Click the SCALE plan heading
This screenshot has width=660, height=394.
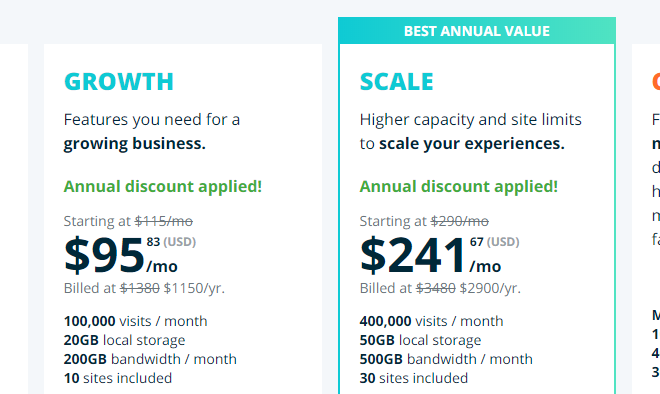(397, 82)
